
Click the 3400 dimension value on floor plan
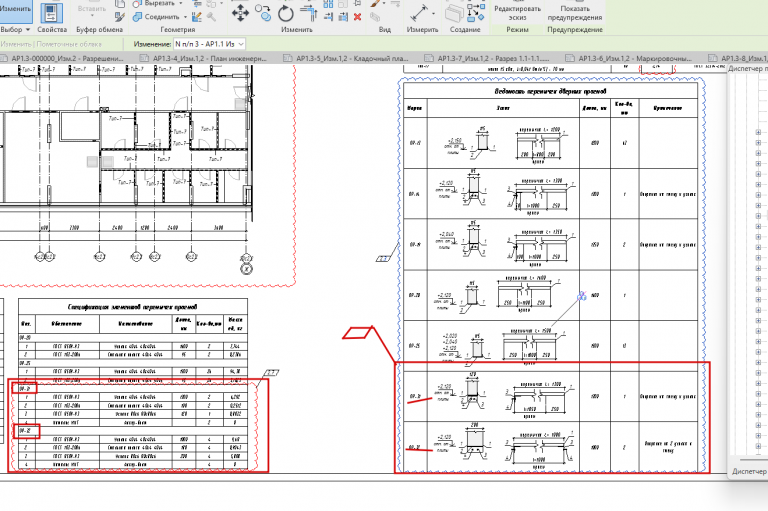(x=218, y=228)
